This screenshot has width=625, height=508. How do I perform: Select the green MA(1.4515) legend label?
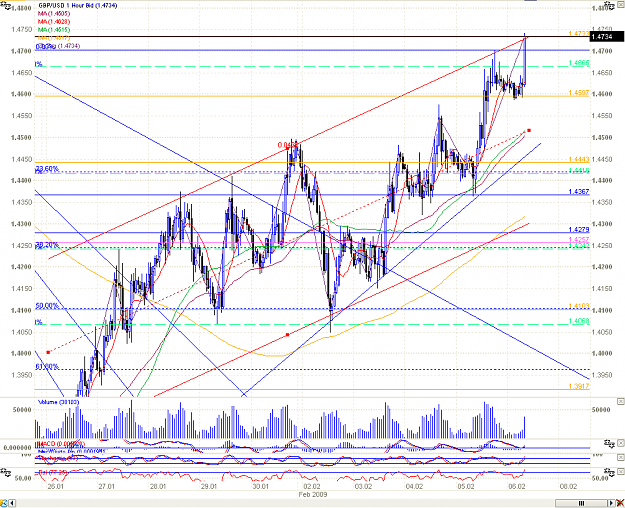pyautogui.click(x=54, y=30)
